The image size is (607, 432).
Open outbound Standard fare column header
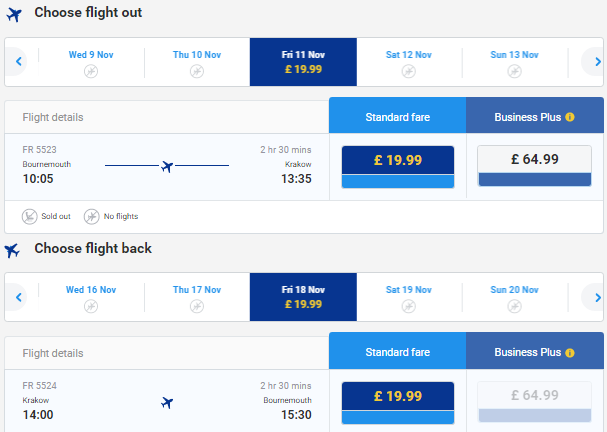(x=398, y=115)
